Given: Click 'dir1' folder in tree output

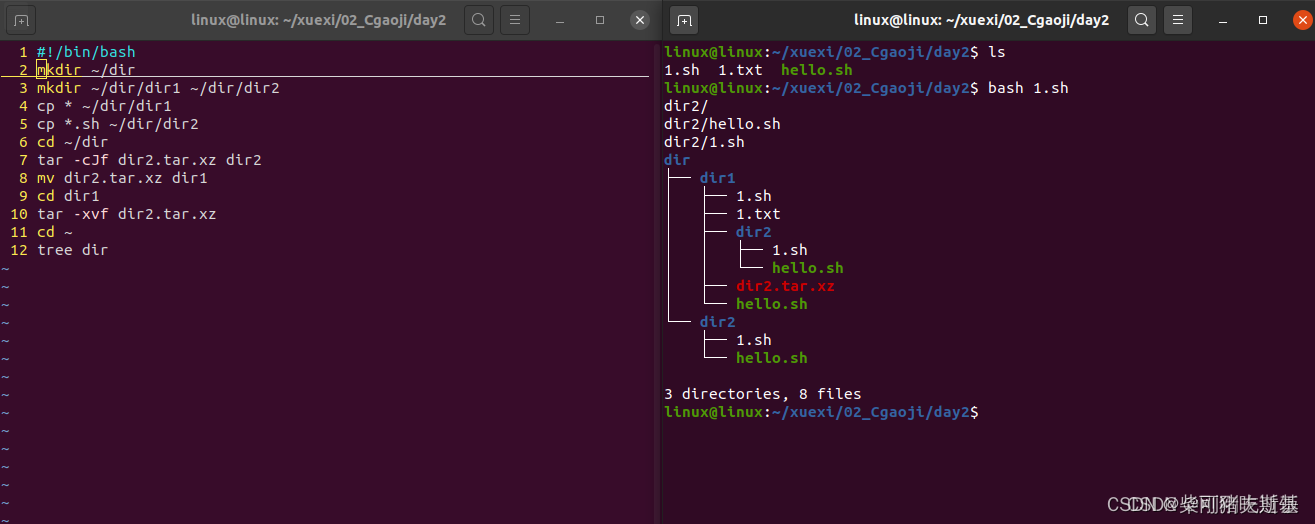Looking at the screenshot, I should coord(718,178).
